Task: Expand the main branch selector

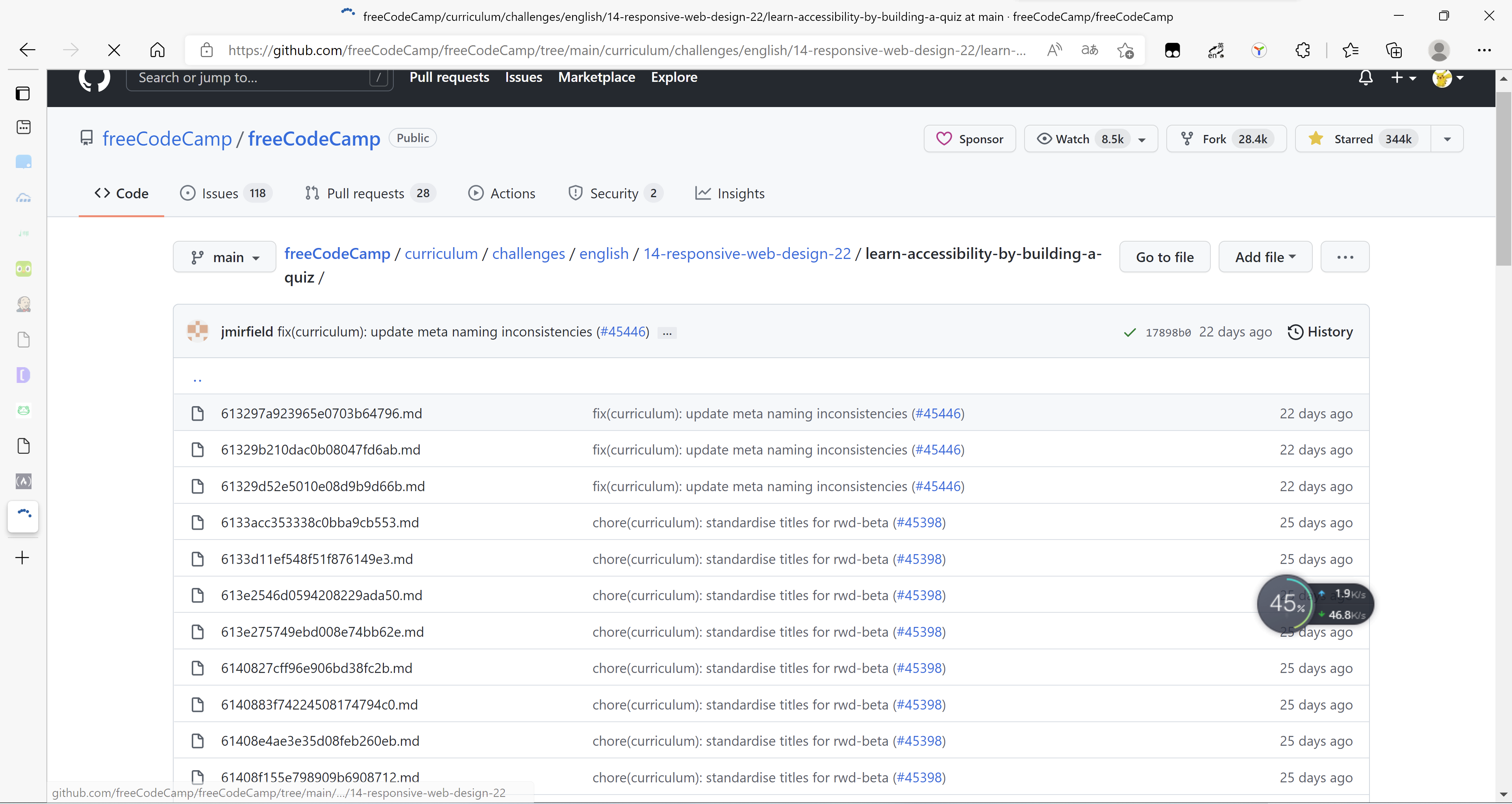Action: pos(224,256)
